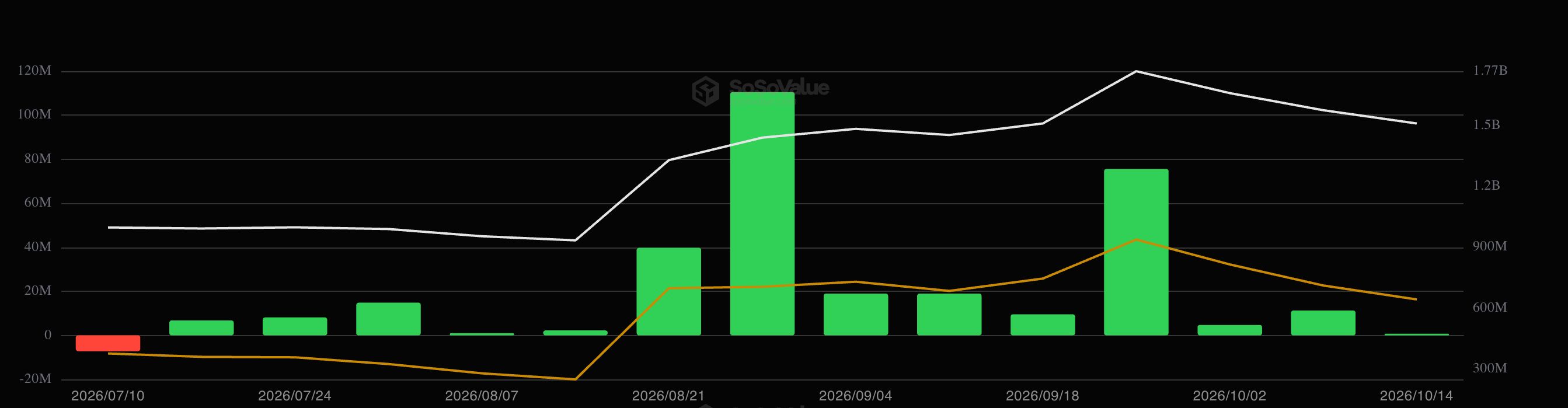Click the 40M green bar at 2026/08/21

click(669, 292)
